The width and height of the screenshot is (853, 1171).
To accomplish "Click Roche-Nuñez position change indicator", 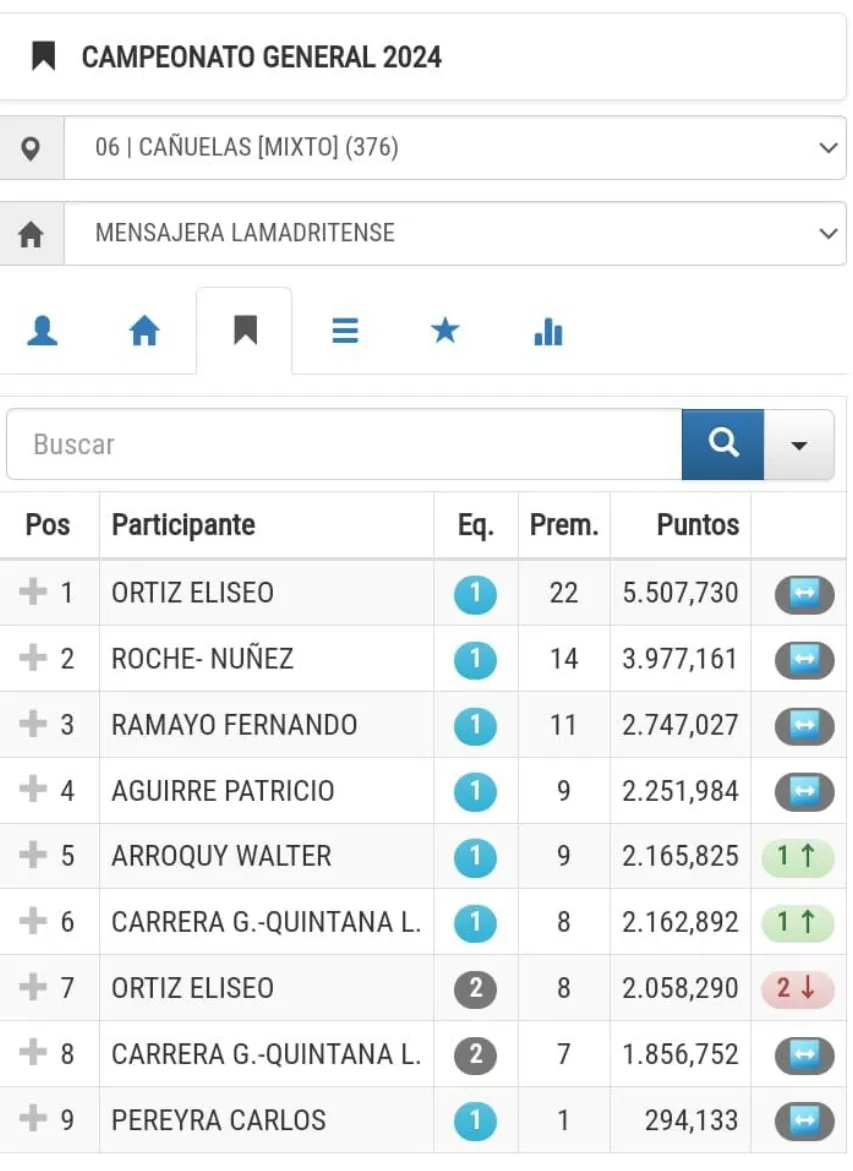I will (x=804, y=659).
